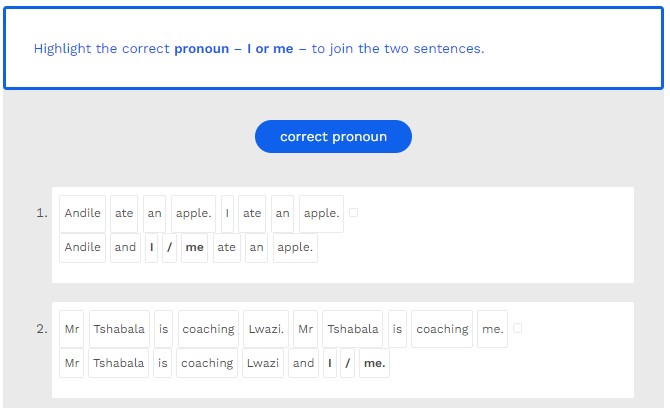Screen dimensions: 670x408
Task: Click "coaching" just before "Lwazi." with full stop
Action: (x=208, y=329)
